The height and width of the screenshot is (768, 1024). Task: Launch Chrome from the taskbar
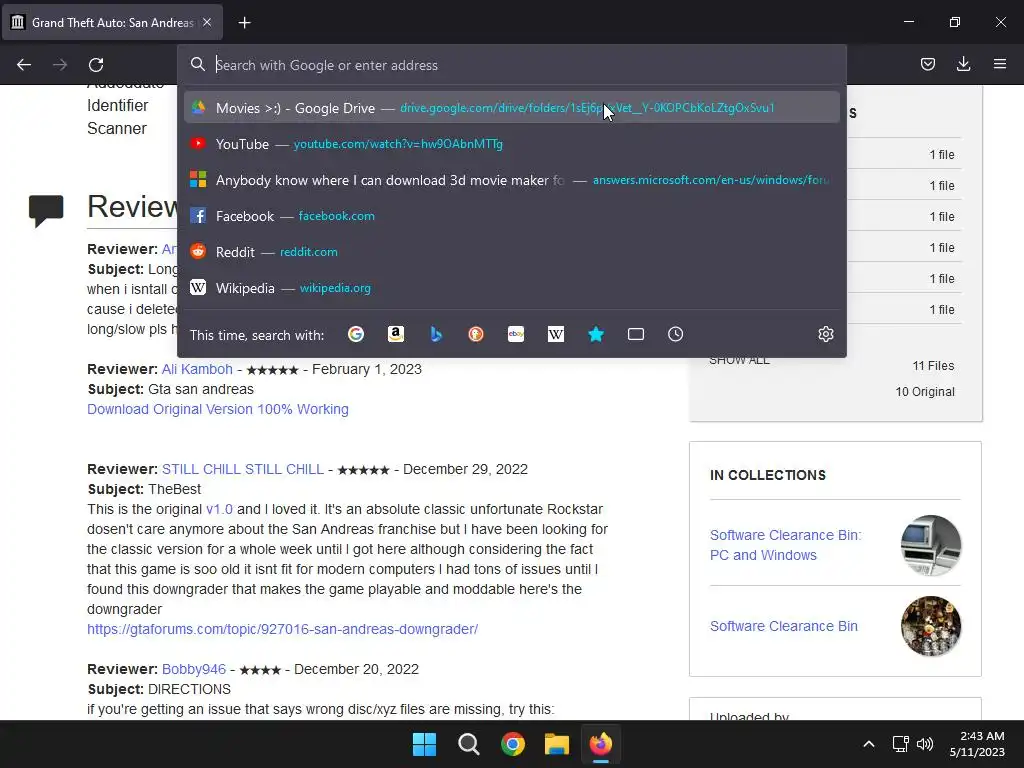pyautogui.click(x=513, y=744)
